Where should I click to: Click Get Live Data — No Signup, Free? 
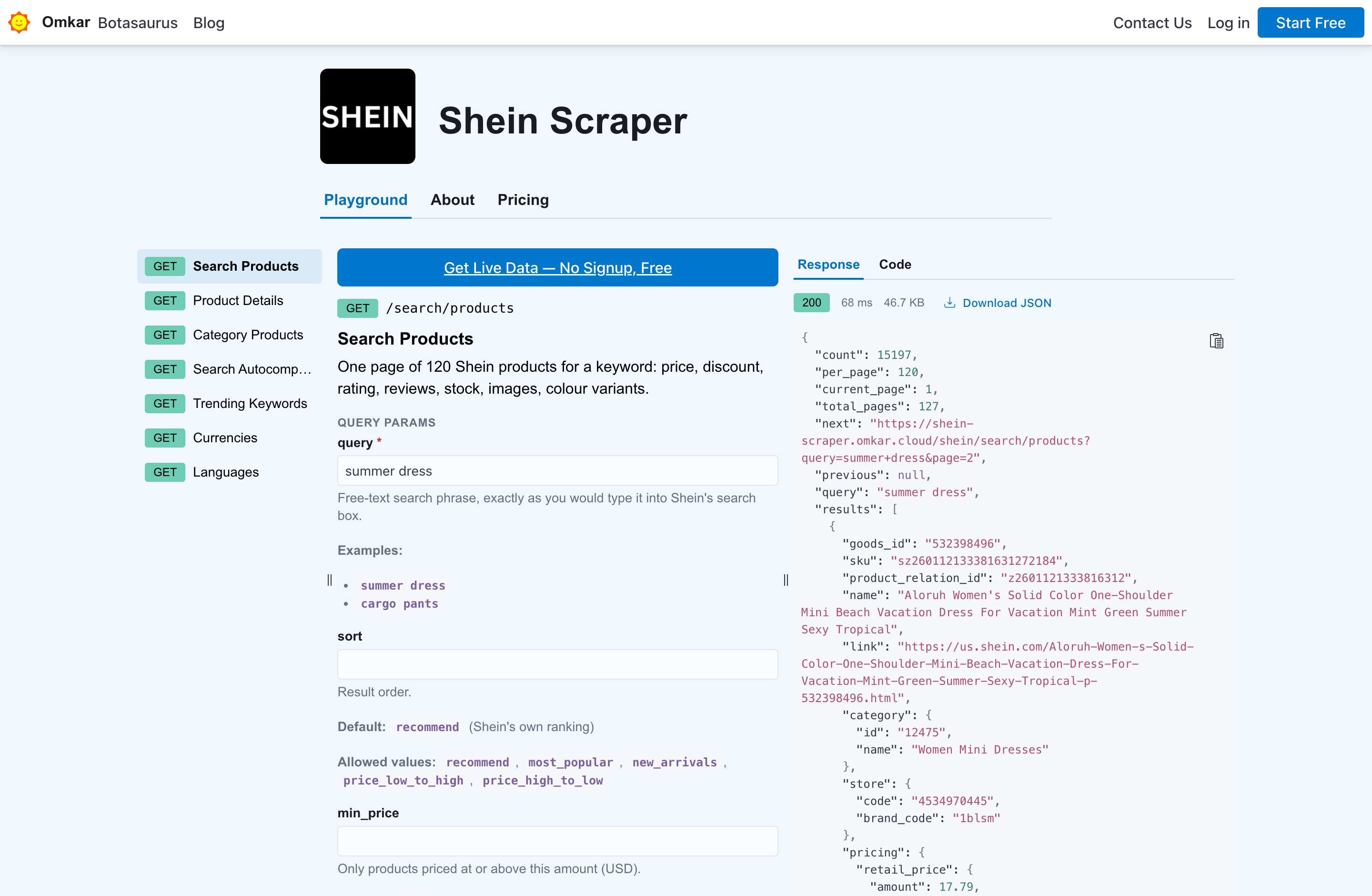coord(557,267)
